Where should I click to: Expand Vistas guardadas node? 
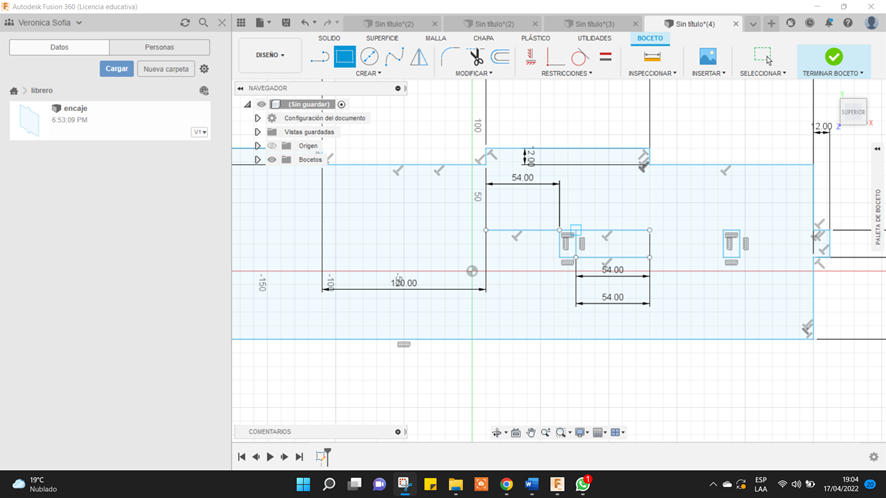(258, 132)
